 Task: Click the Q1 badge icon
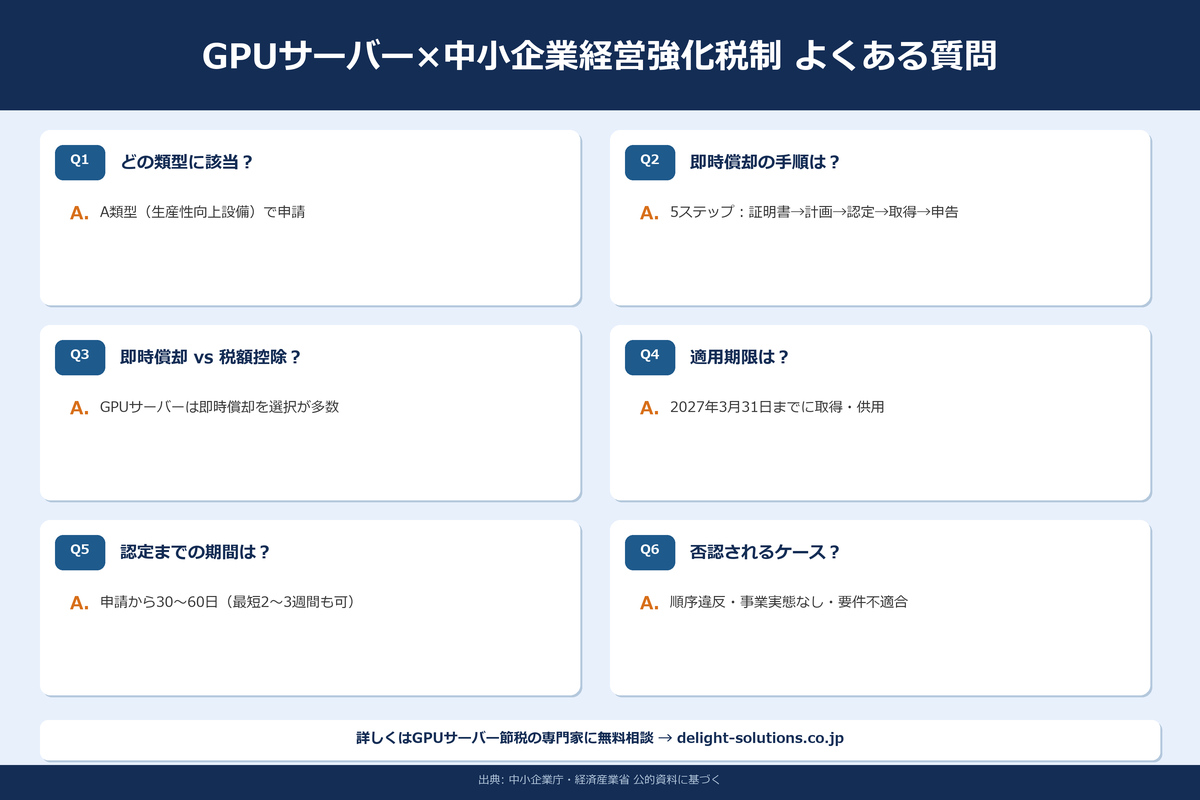coord(79,162)
